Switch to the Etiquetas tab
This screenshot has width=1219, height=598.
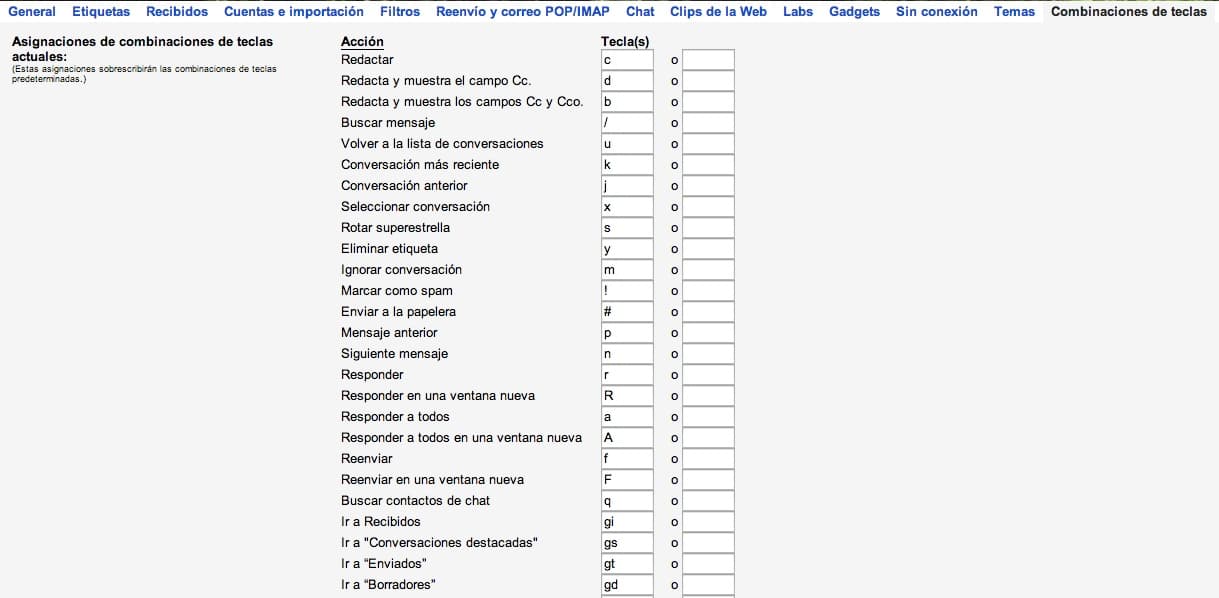click(x=101, y=12)
